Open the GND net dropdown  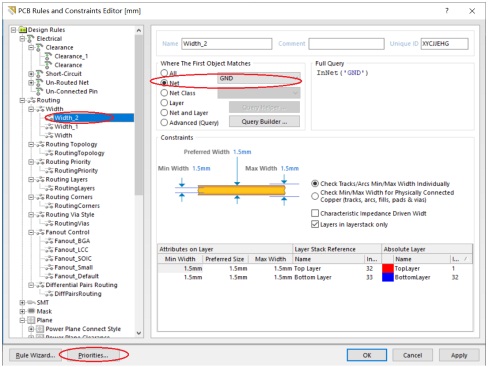[259, 79]
